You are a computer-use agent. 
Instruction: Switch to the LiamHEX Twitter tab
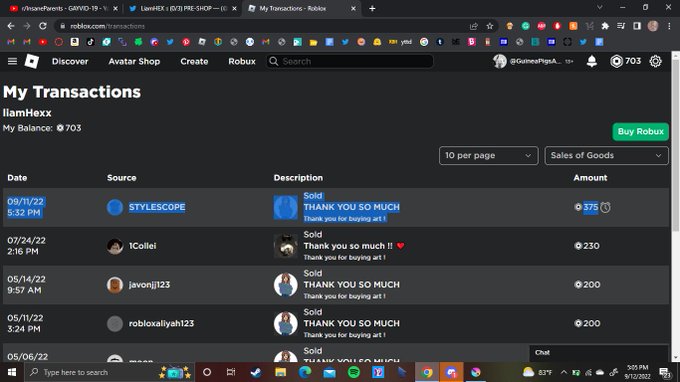pyautogui.click(x=182, y=8)
